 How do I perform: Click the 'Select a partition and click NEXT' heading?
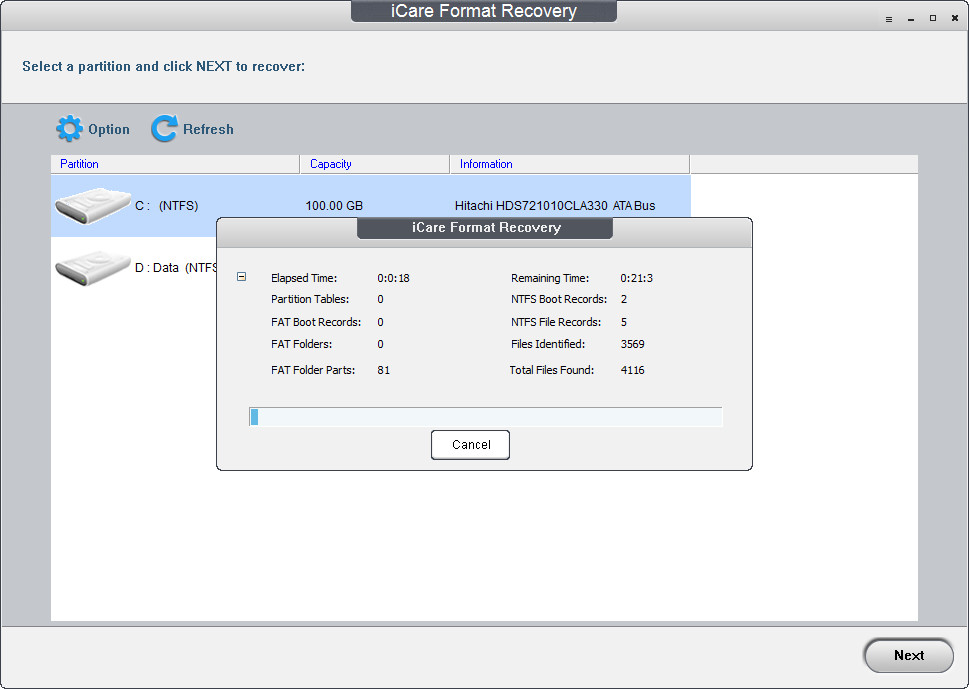(x=164, y=66)
